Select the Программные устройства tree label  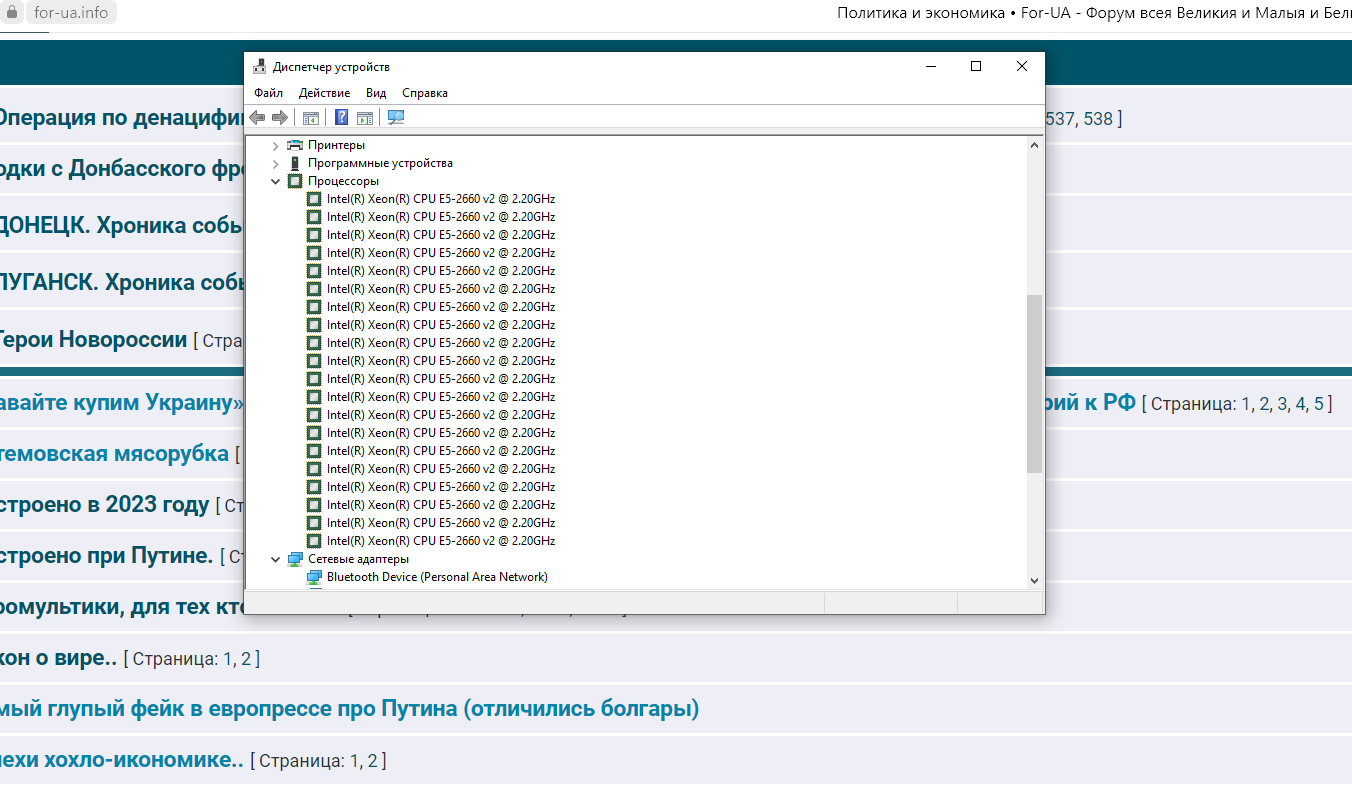(x=380, y=163)
